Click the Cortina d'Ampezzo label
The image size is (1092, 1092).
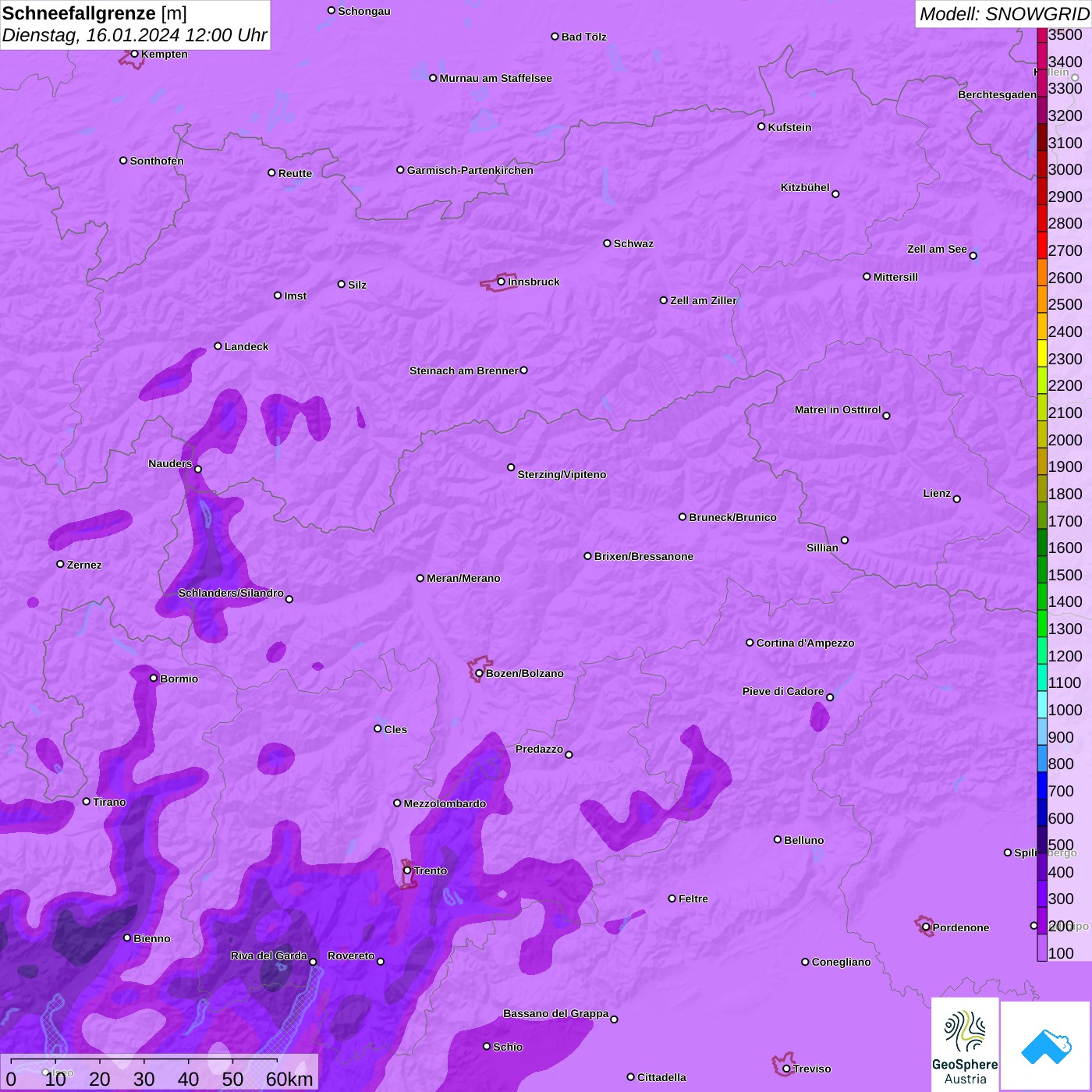806,643
